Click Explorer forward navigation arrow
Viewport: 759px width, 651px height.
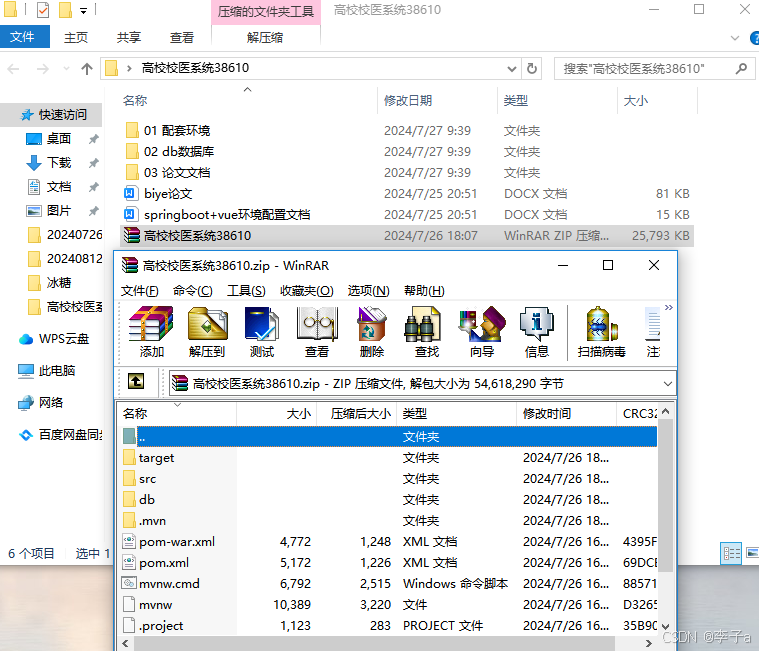43,69
